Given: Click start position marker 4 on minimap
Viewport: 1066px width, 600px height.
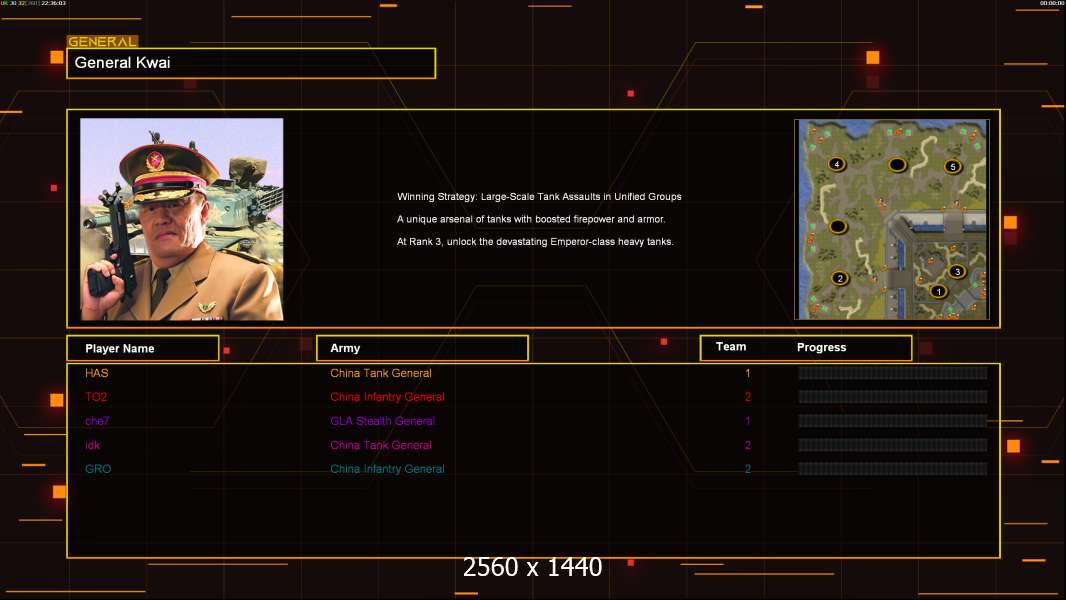Looking at the screenshot, I should pyautogui.click(x=836, y=164).
